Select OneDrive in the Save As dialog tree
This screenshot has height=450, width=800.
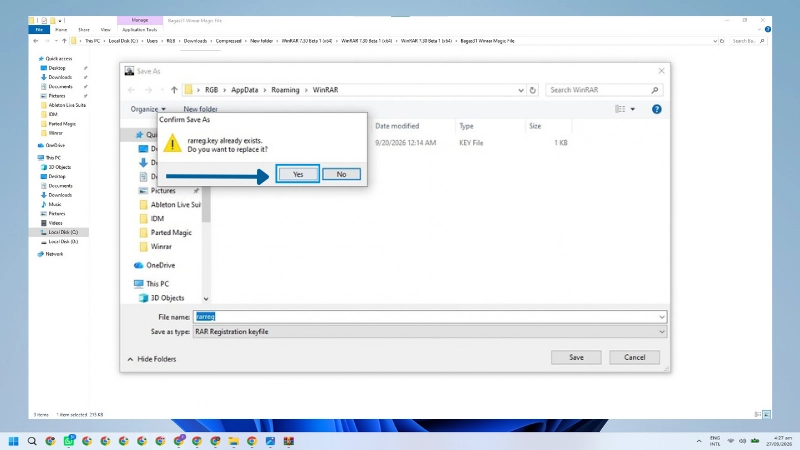[155, 265]
